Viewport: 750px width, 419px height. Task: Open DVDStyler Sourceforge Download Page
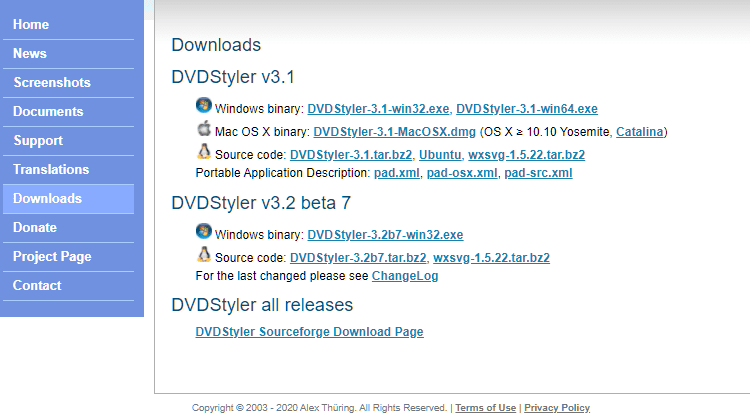point(309,332)
